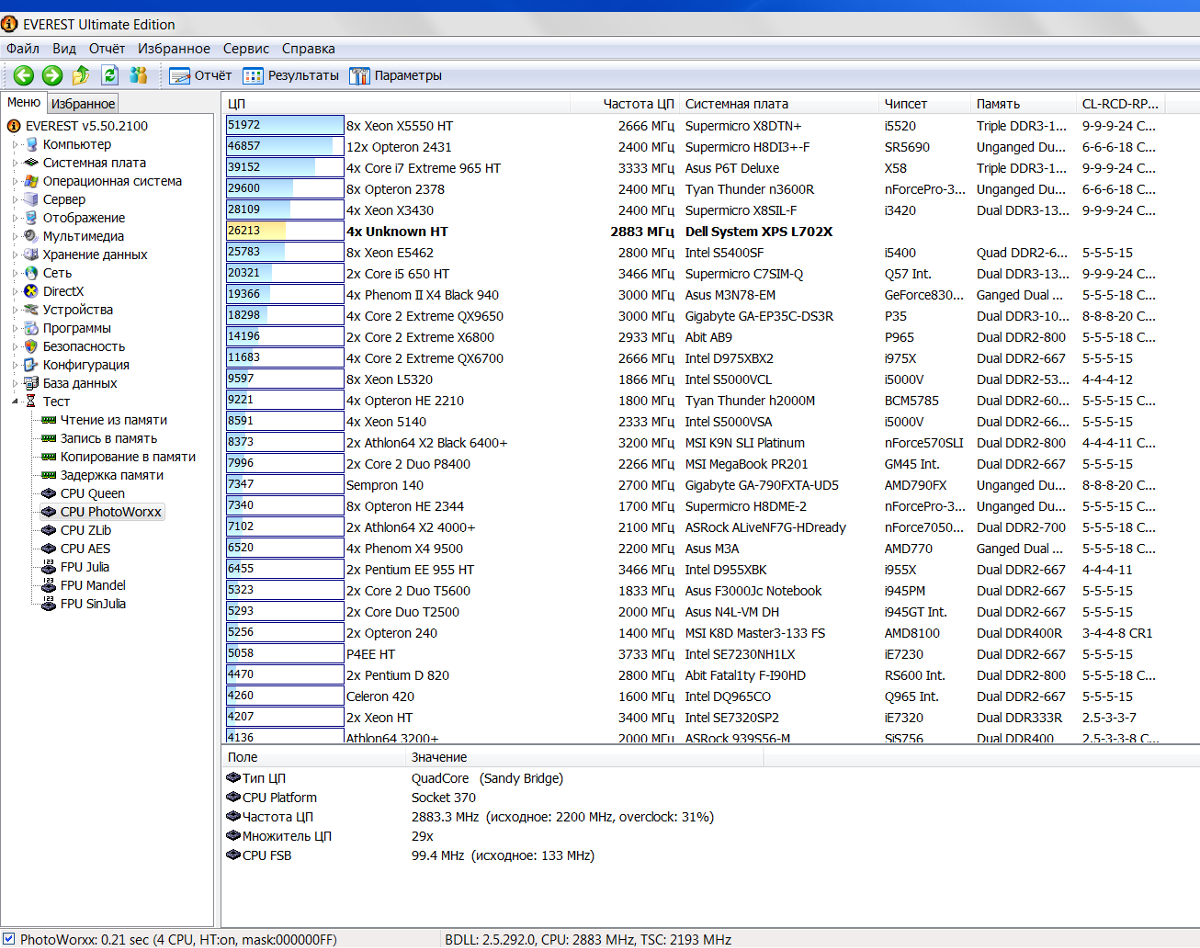The width and height of the screenshot is (1200, 948).
Task: Run the Чтение из памяти benchmark
Action: coord(113,420)
